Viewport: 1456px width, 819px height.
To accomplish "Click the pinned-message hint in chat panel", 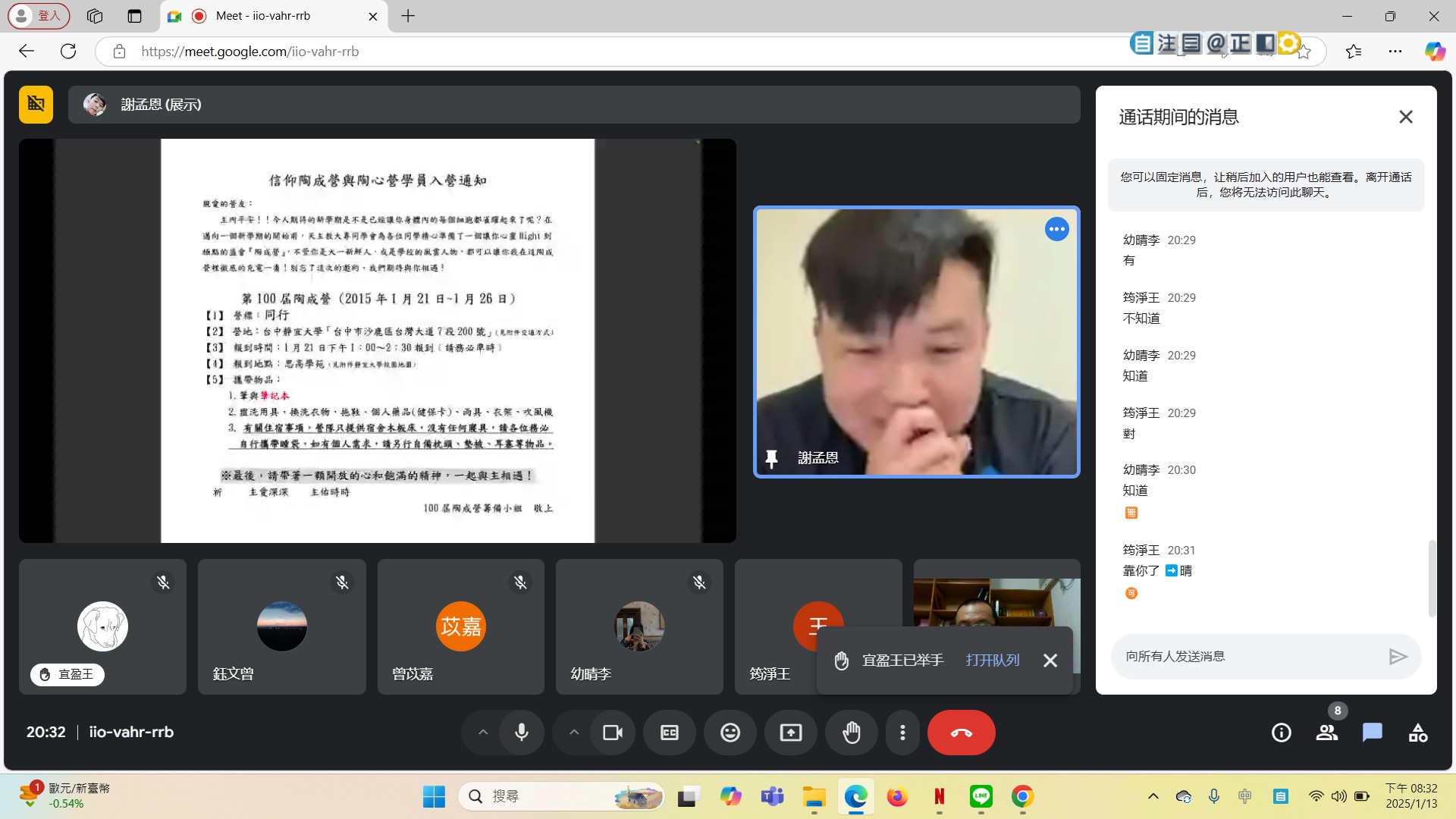I will click(x=1266, y=185).
